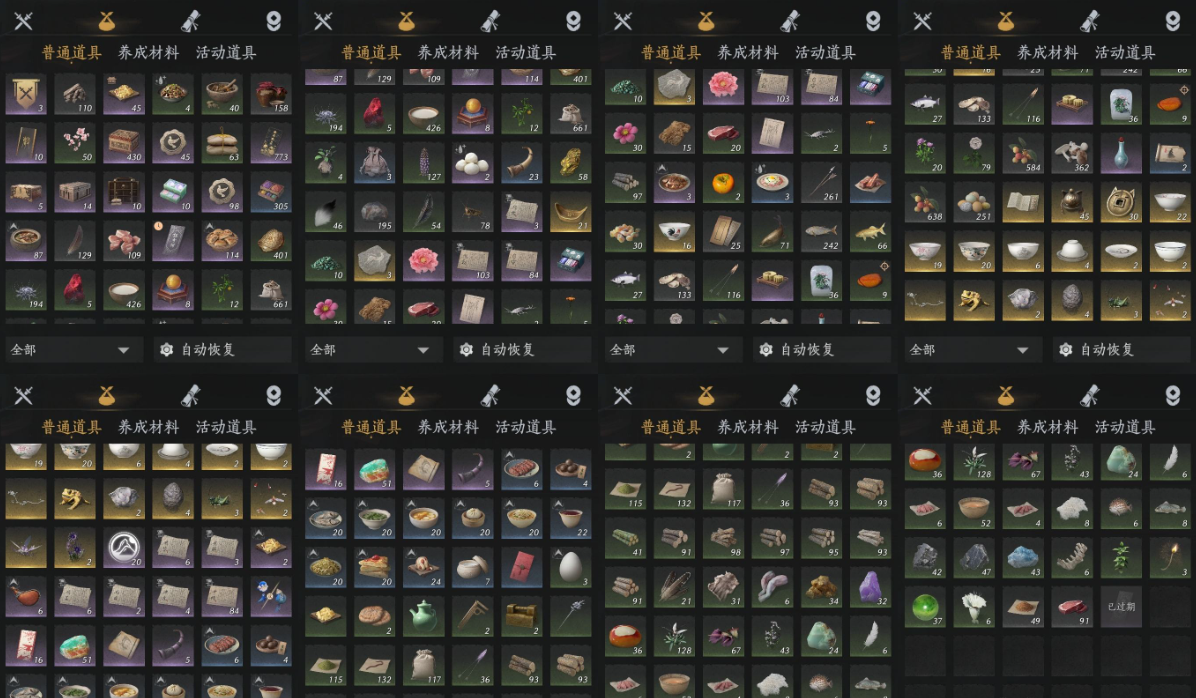Switch to 活动道具 tab in bottom-left panel

pos(226,427)
